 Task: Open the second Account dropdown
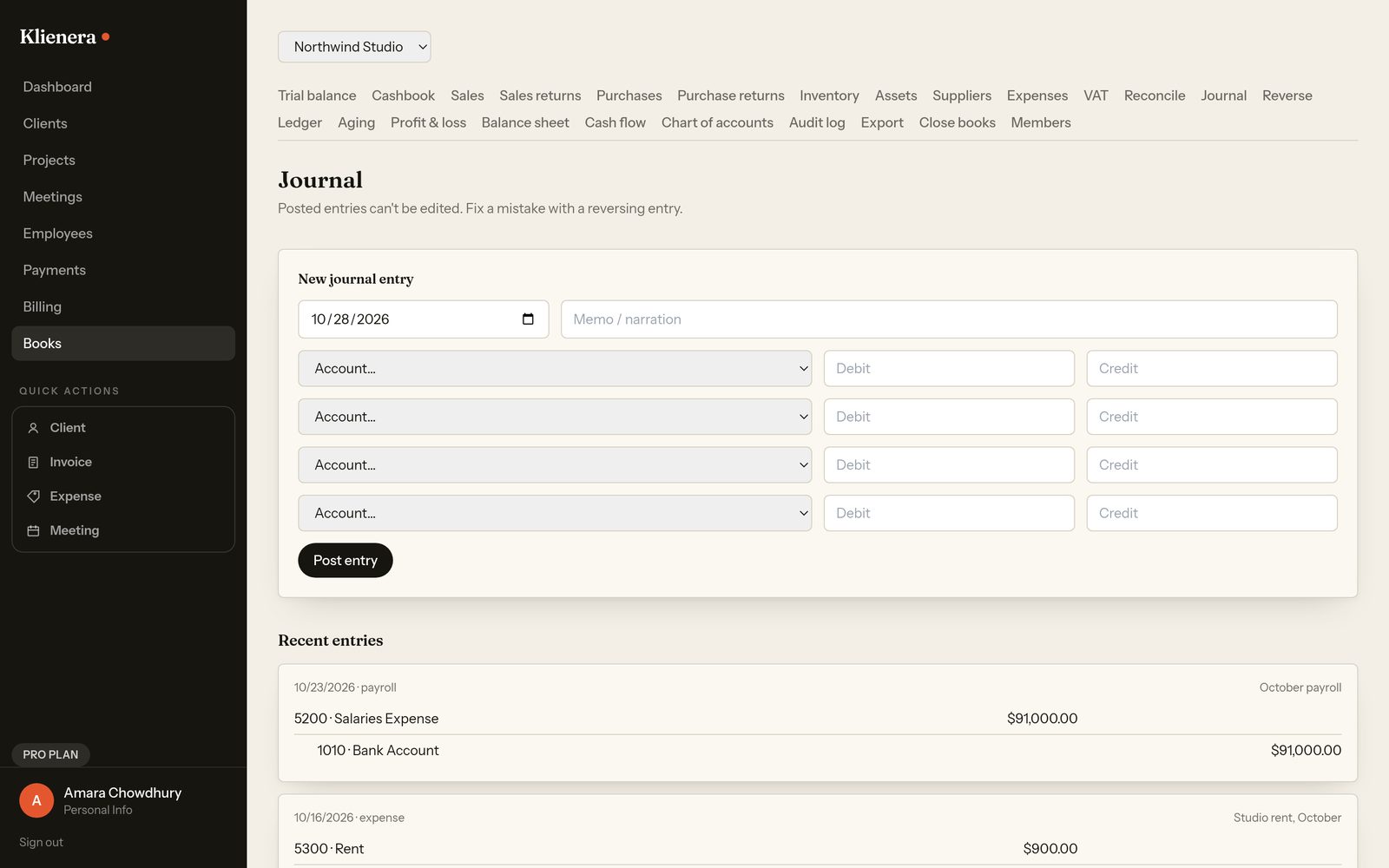(x=555, y=417)
